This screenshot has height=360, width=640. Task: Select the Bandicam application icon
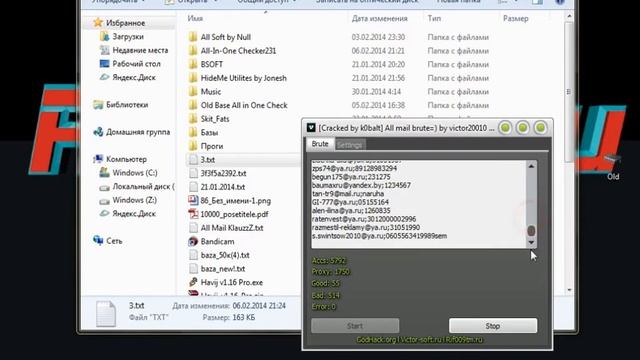point(193,241)
